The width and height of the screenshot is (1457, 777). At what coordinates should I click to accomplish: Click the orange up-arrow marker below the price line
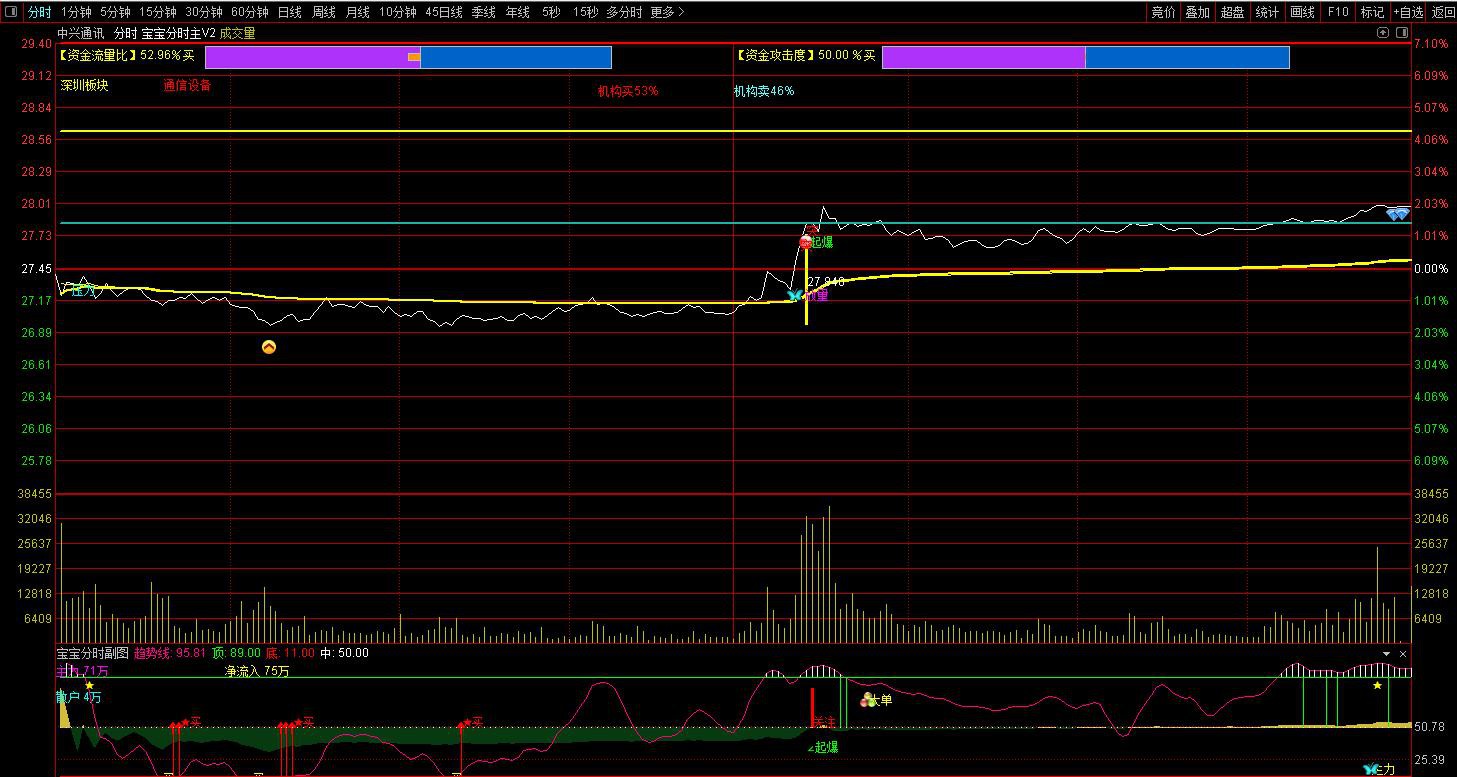point(268,347)
